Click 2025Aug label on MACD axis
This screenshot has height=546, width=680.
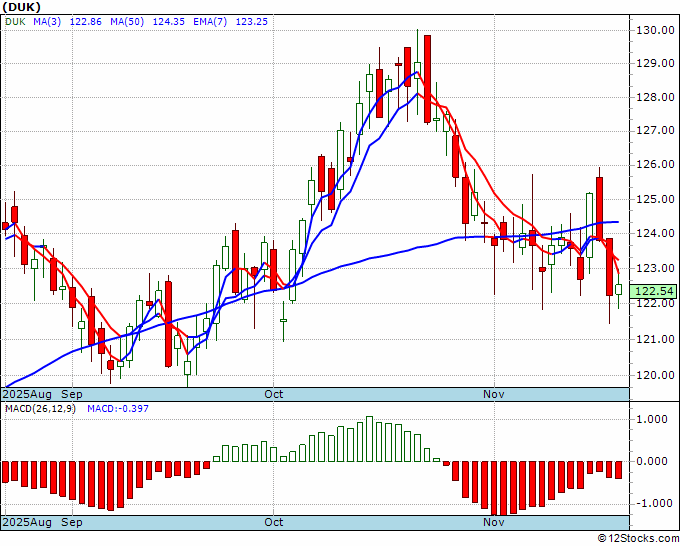tap(27, 522)
